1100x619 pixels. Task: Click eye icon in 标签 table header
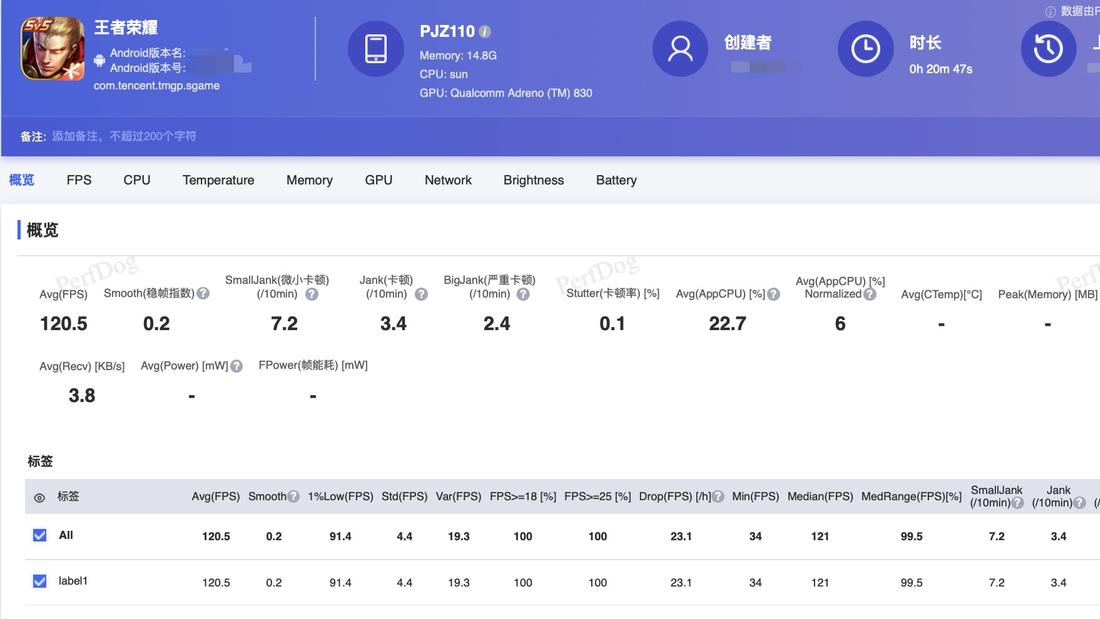point(38,496)
